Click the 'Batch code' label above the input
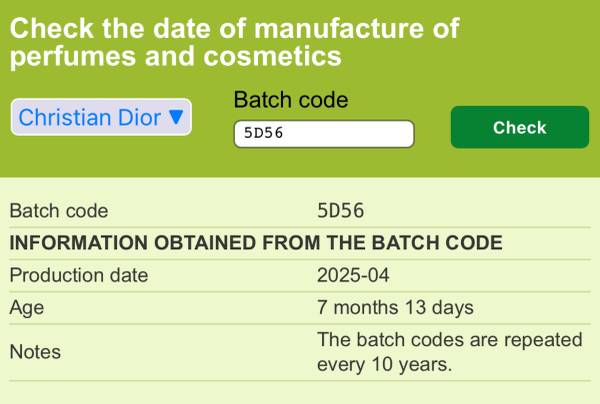This screenshot has width=600, height=404. (290, 100)
